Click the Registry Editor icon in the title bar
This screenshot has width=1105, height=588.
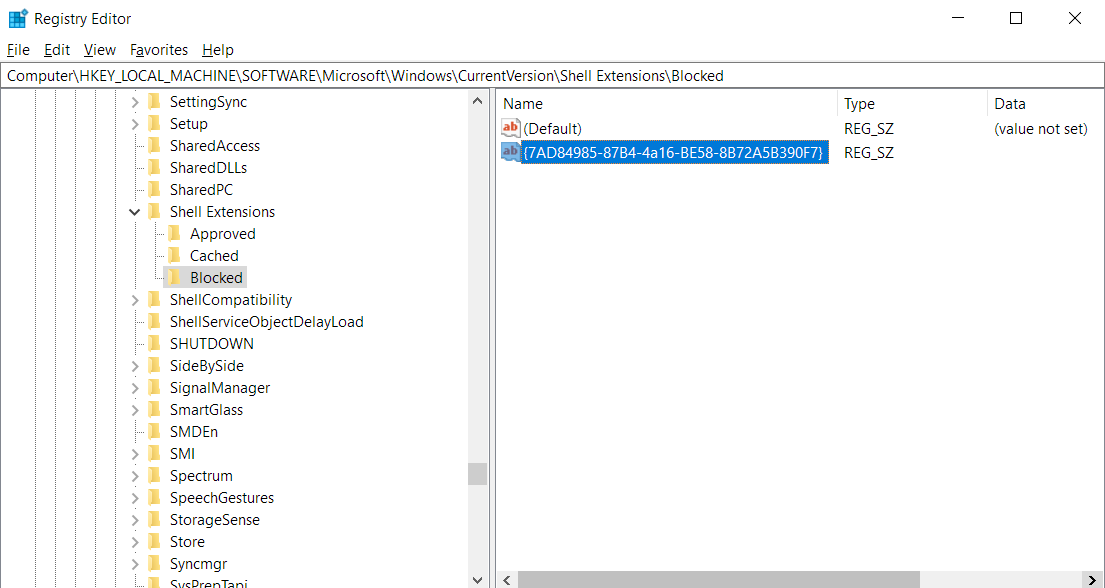point(16,18)
